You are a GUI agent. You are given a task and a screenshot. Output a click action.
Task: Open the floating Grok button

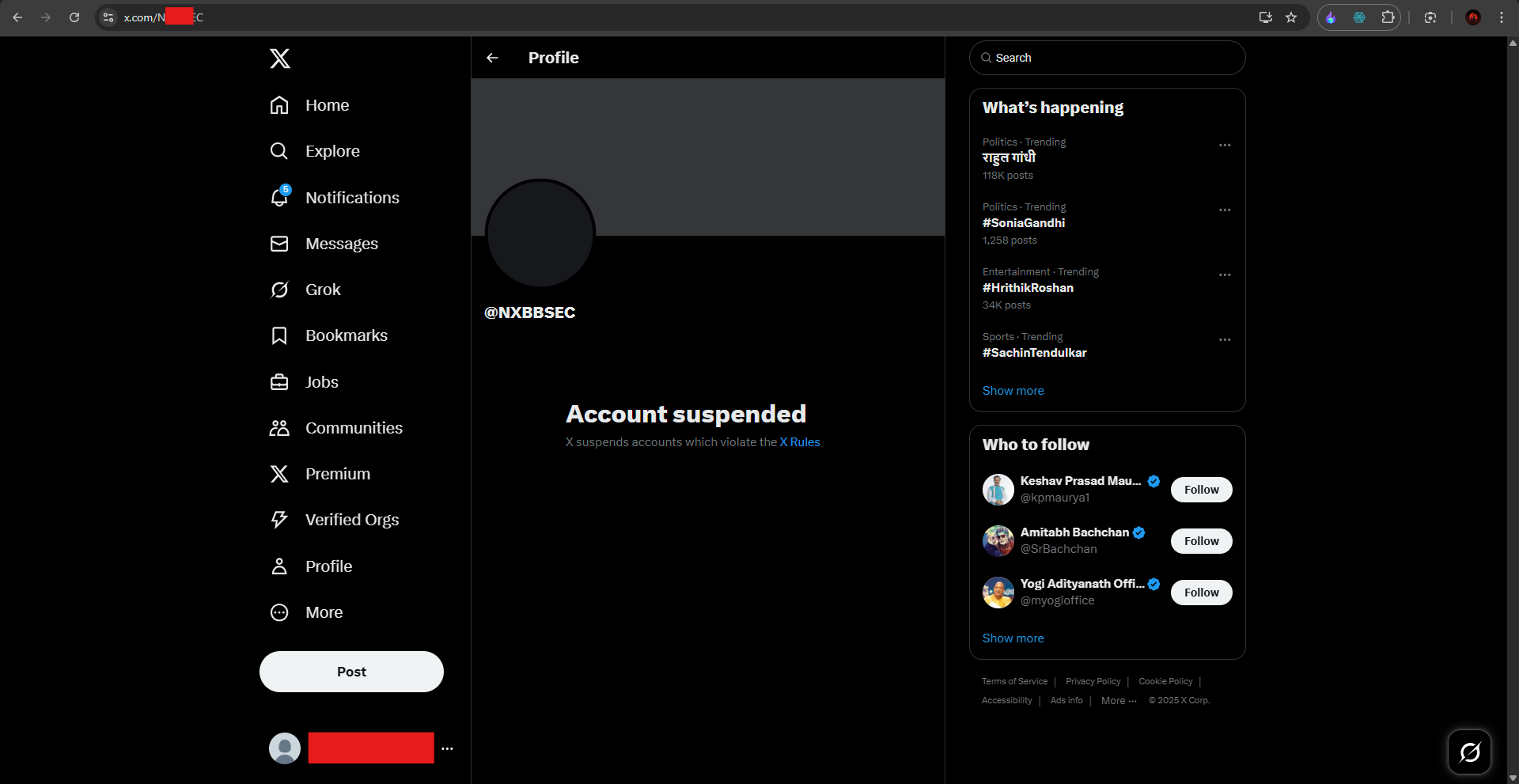pos(1469,752)
